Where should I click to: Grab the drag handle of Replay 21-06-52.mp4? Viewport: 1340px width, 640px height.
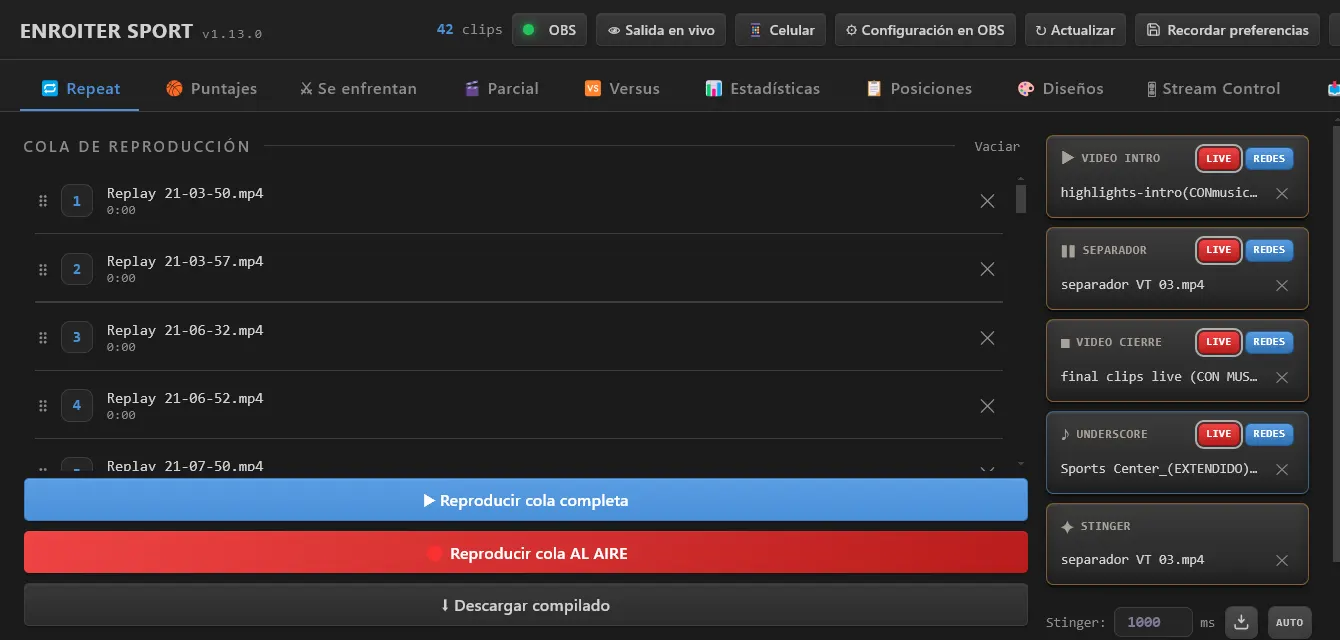click(x=43, y=406)
